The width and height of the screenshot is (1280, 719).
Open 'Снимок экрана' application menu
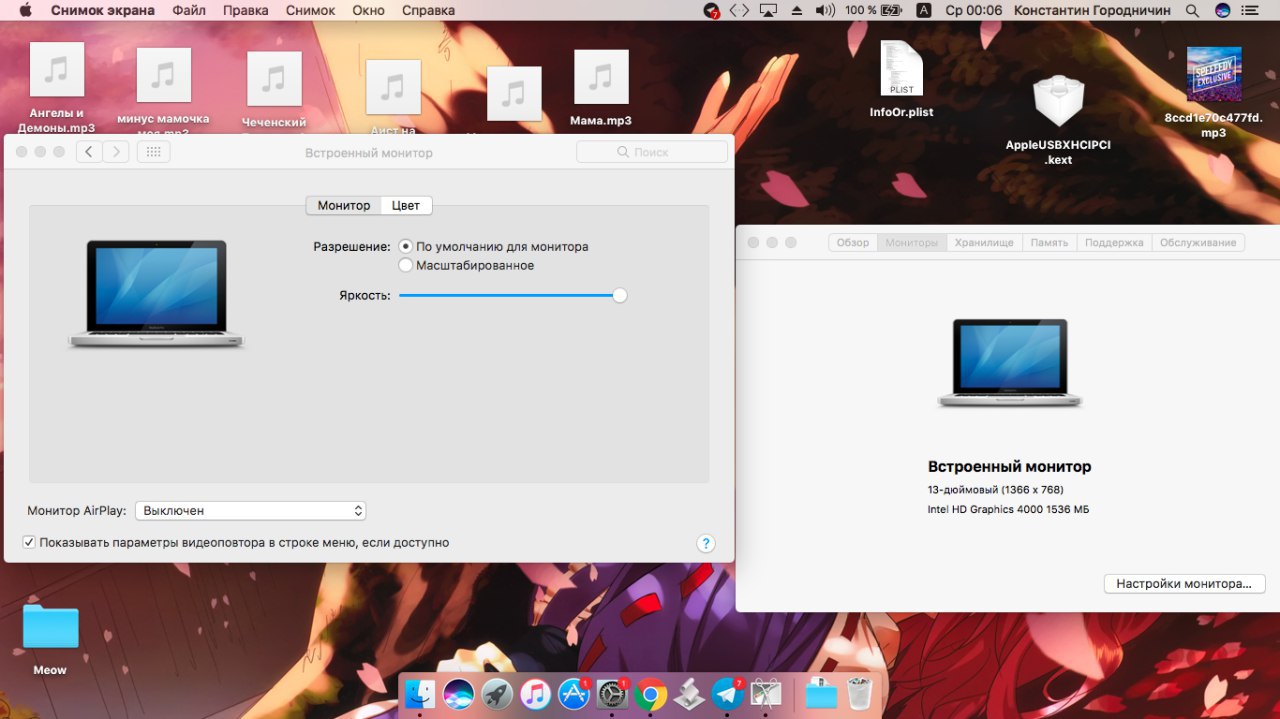[102, 10]
